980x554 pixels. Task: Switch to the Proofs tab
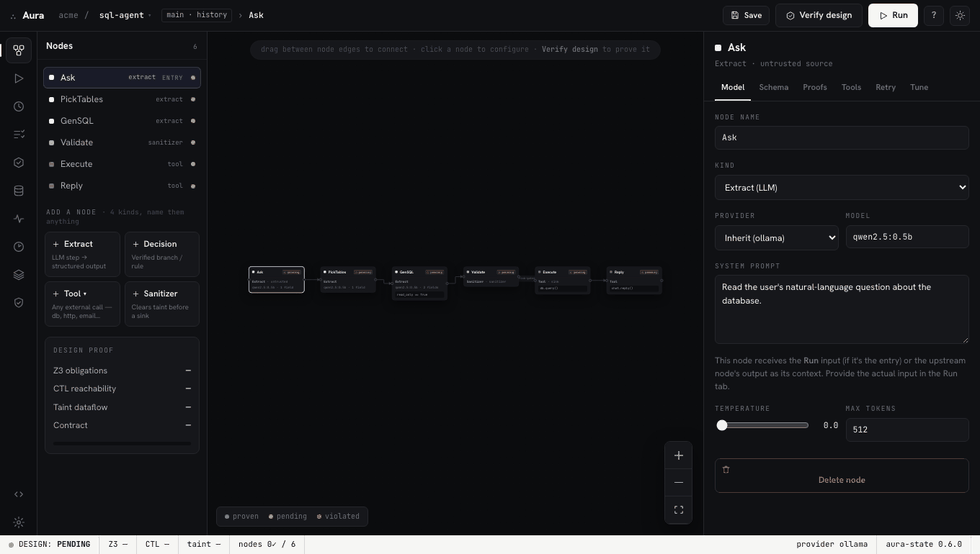(815, 88)
